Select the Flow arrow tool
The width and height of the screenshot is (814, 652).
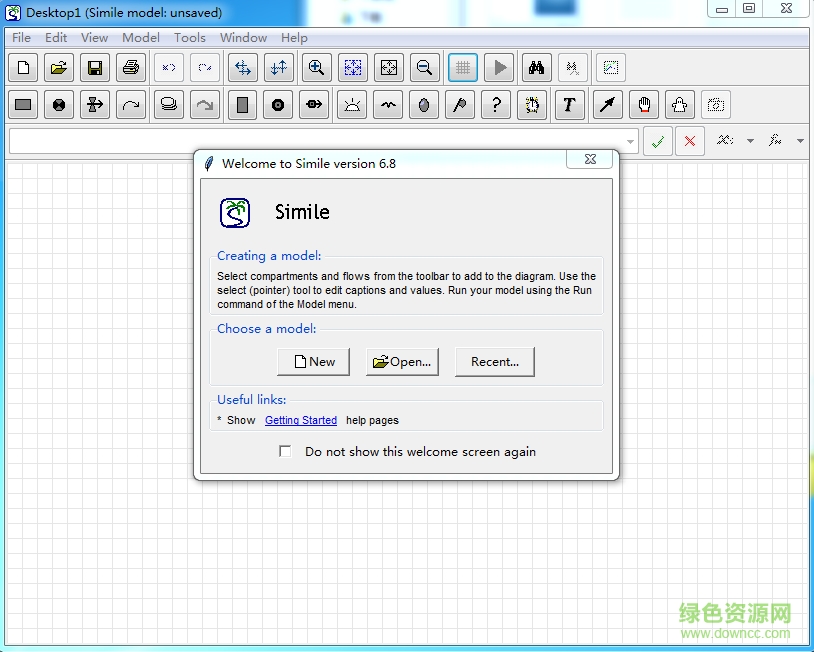(x=95, y=104)
